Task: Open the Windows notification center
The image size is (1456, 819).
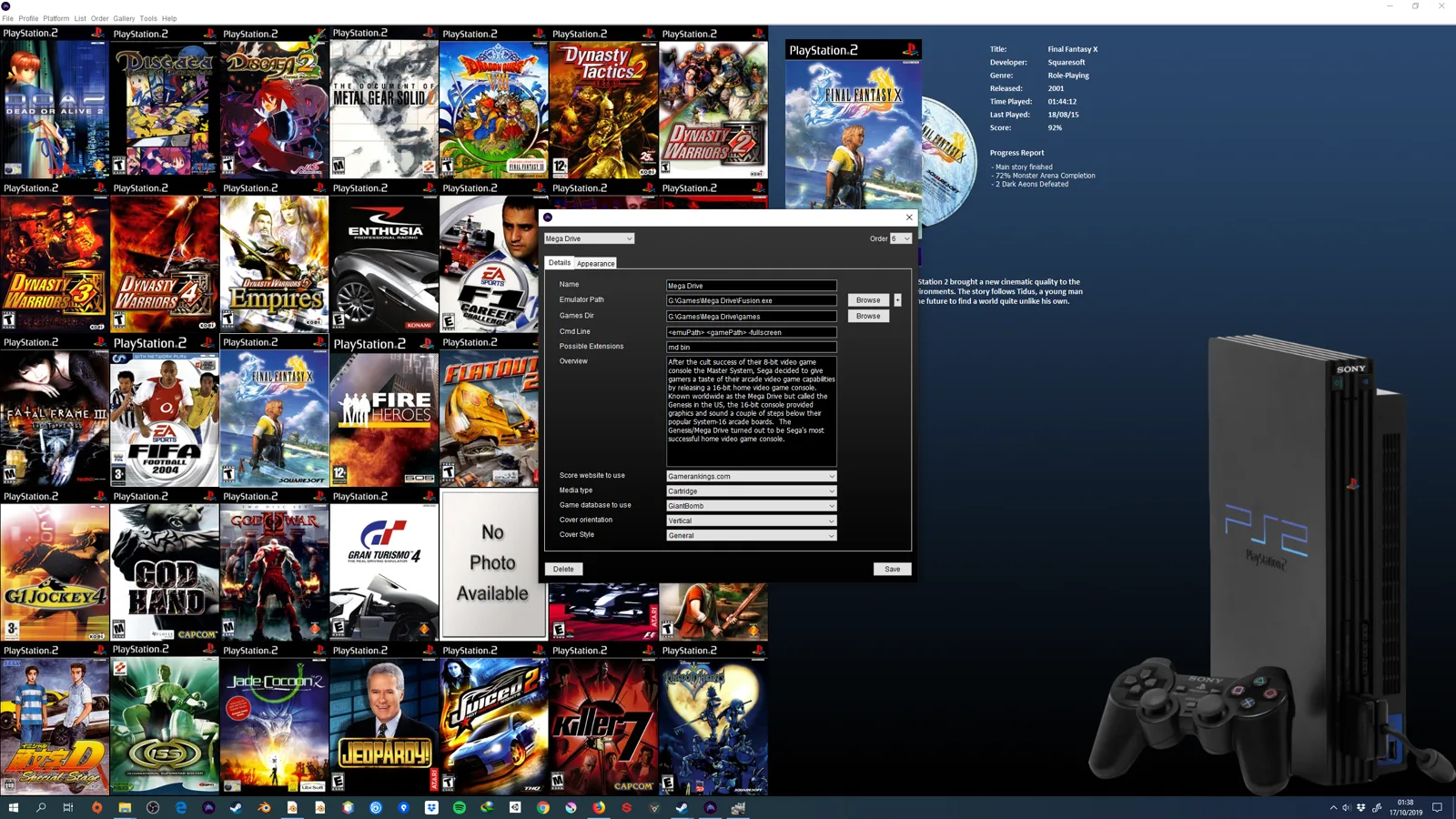Action: tap(1438, 807)
